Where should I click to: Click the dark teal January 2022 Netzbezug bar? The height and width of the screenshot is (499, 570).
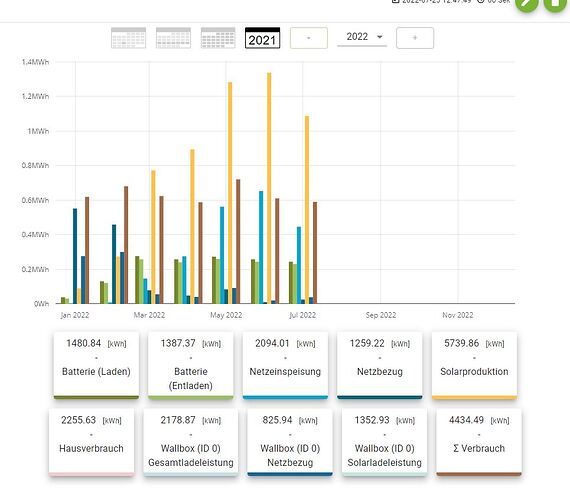point(75,256)
